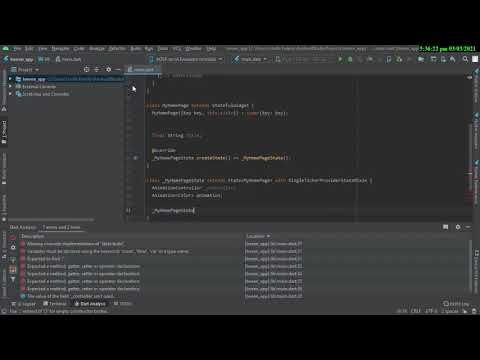The height and width of the screenshot is (360, 480).
Task: Click collapse all icon in Project panel
Action: [x=97, y=69]
